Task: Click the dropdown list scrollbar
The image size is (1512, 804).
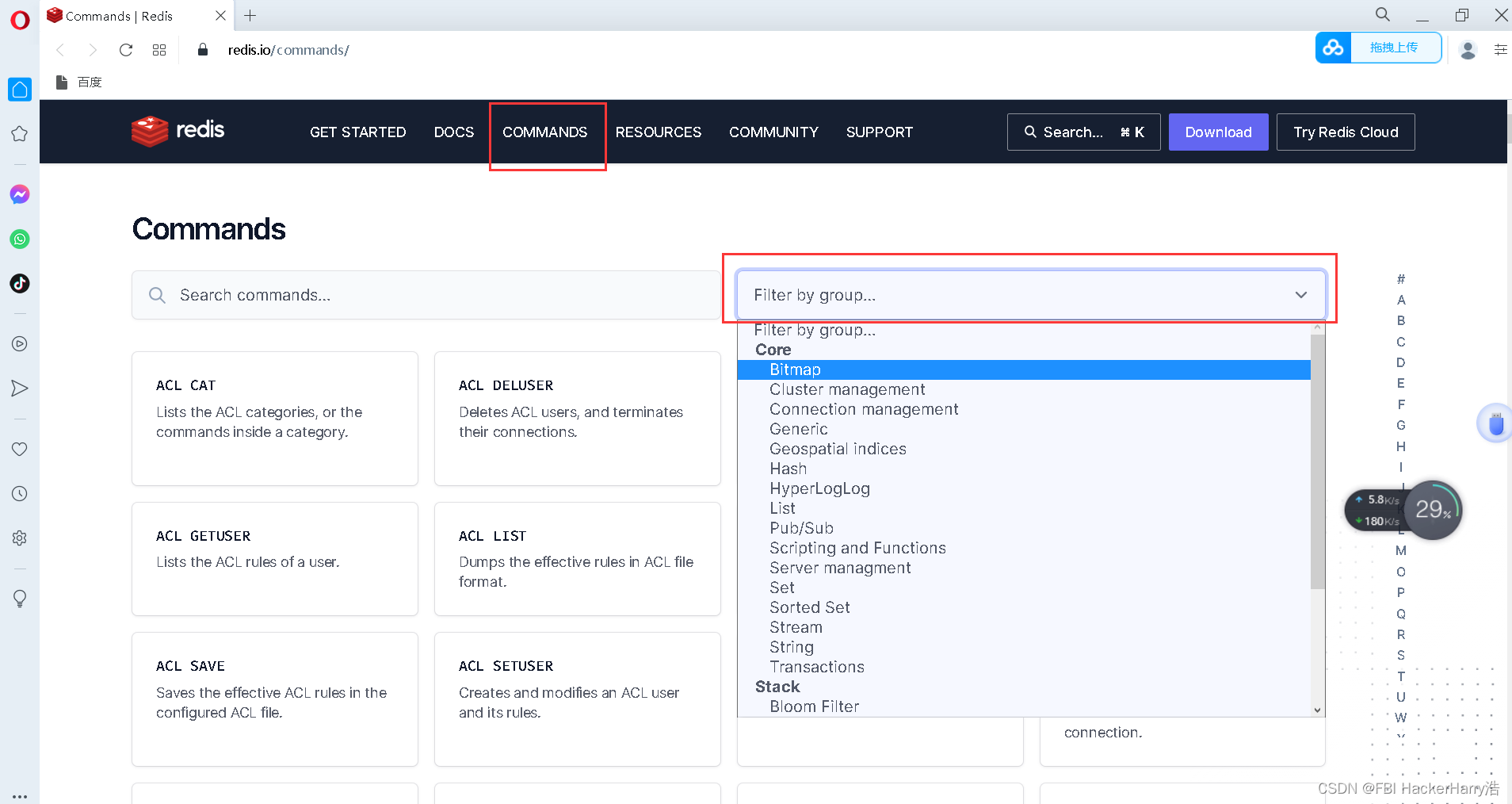Action: click(x=1318, y=461)
